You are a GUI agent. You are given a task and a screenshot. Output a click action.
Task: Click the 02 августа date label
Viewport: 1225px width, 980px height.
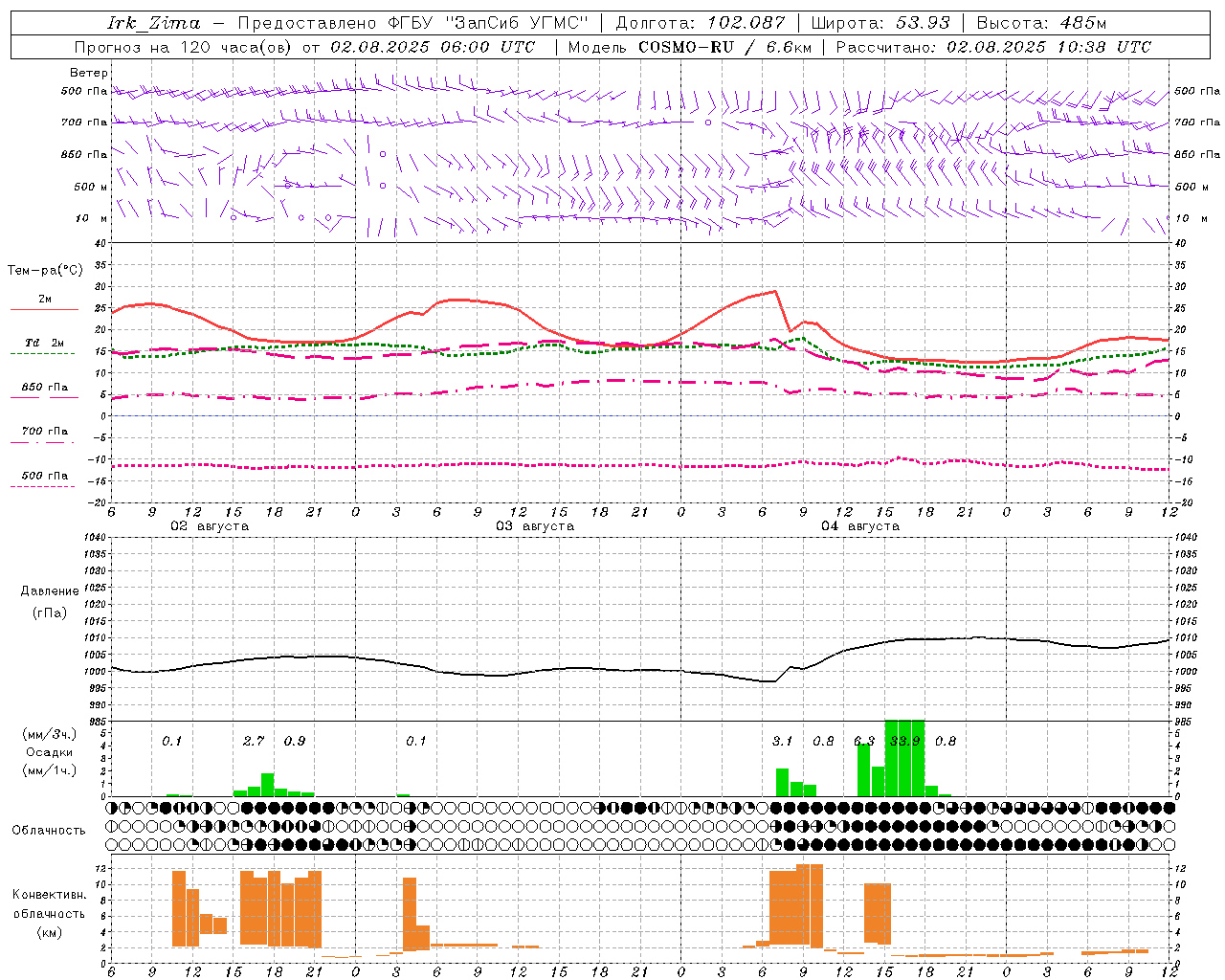[x=210, y=526]
